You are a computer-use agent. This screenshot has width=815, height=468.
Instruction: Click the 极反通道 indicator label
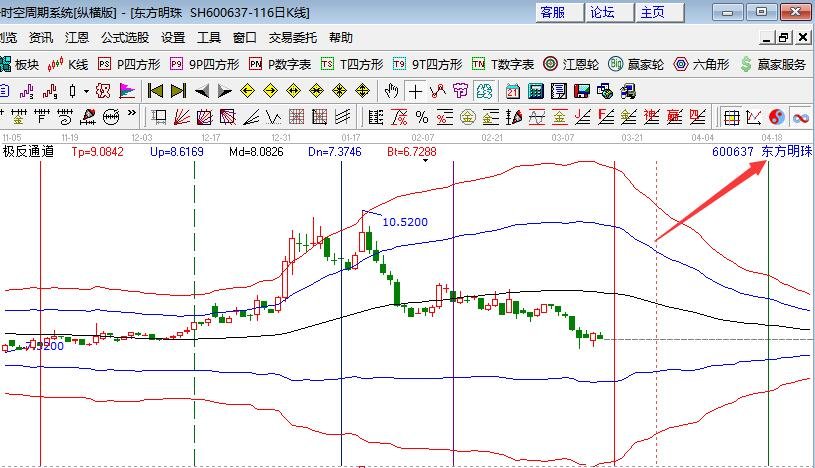tap(28, 152)
